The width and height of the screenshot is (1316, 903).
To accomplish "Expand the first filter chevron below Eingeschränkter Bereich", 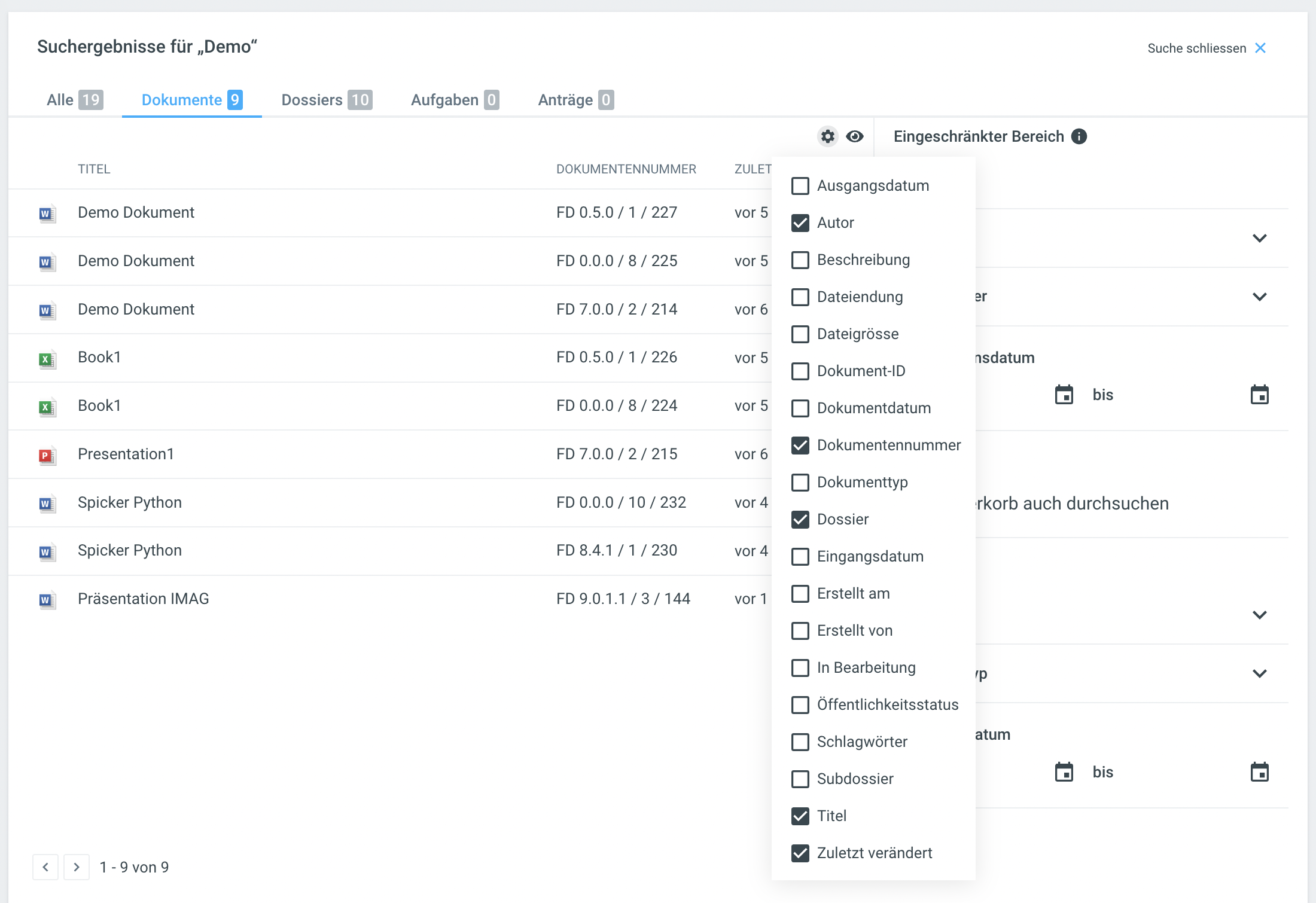I will click(1259, 238).
